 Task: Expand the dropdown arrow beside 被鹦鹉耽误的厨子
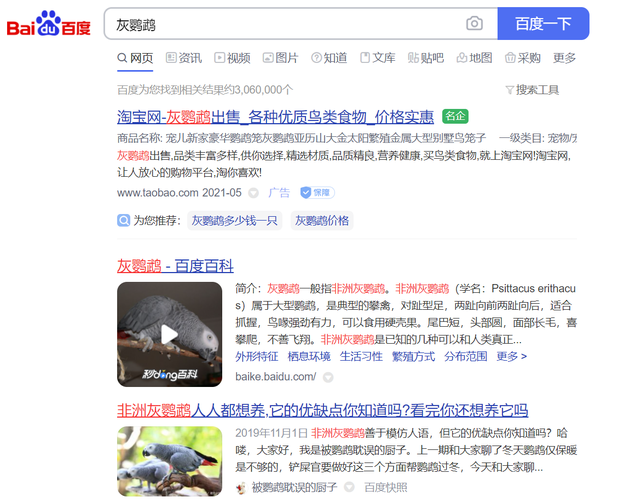tap(349, 487)
